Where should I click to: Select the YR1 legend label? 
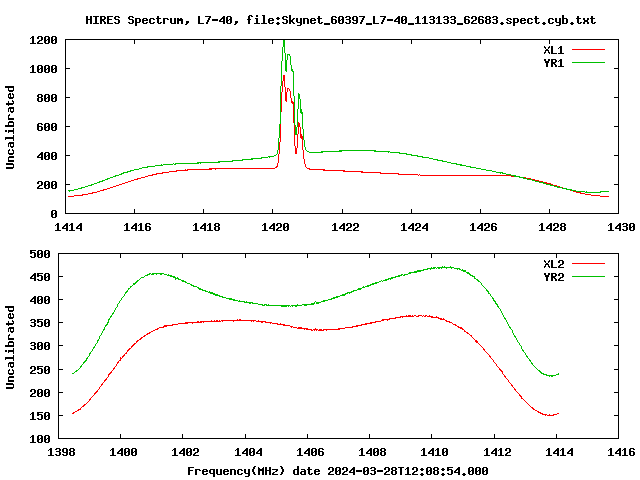553,63
